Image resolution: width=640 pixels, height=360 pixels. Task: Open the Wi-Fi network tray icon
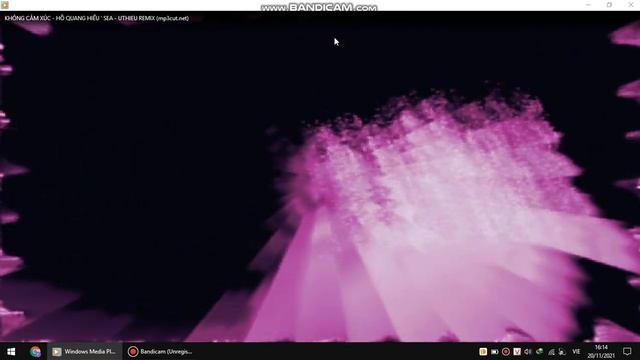pyautogui.click(x=551, y=351)
